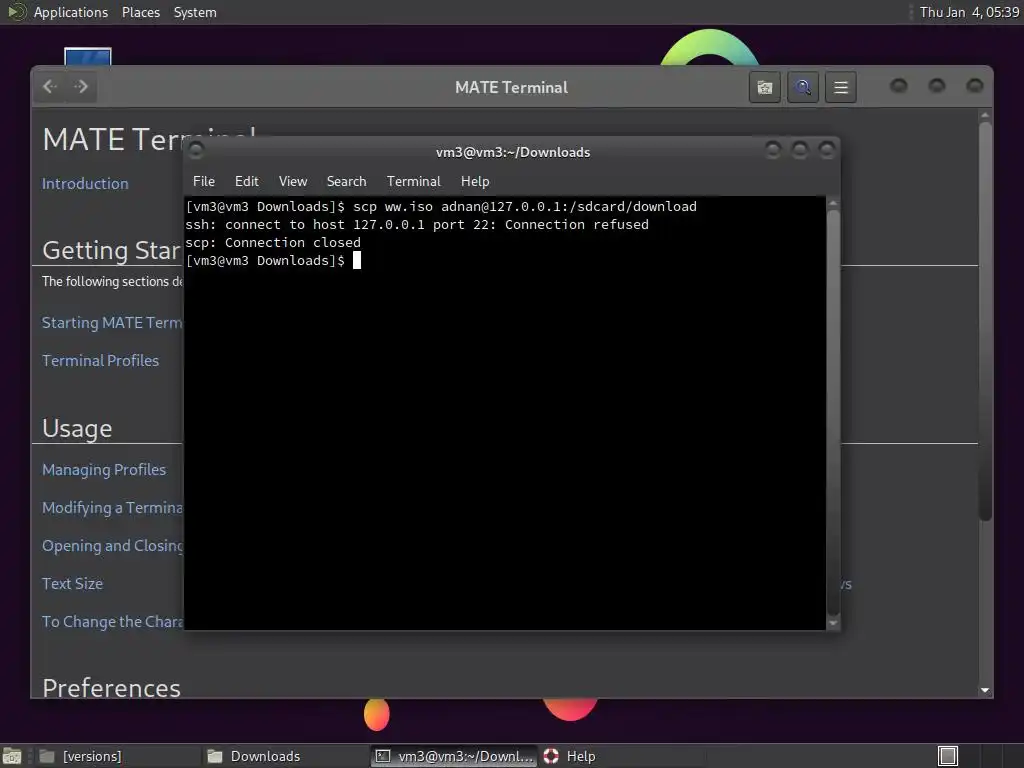This screenshot has width=1024, height=768.
Task: Click the Usage heading in help
Action: tap(77, 428)
